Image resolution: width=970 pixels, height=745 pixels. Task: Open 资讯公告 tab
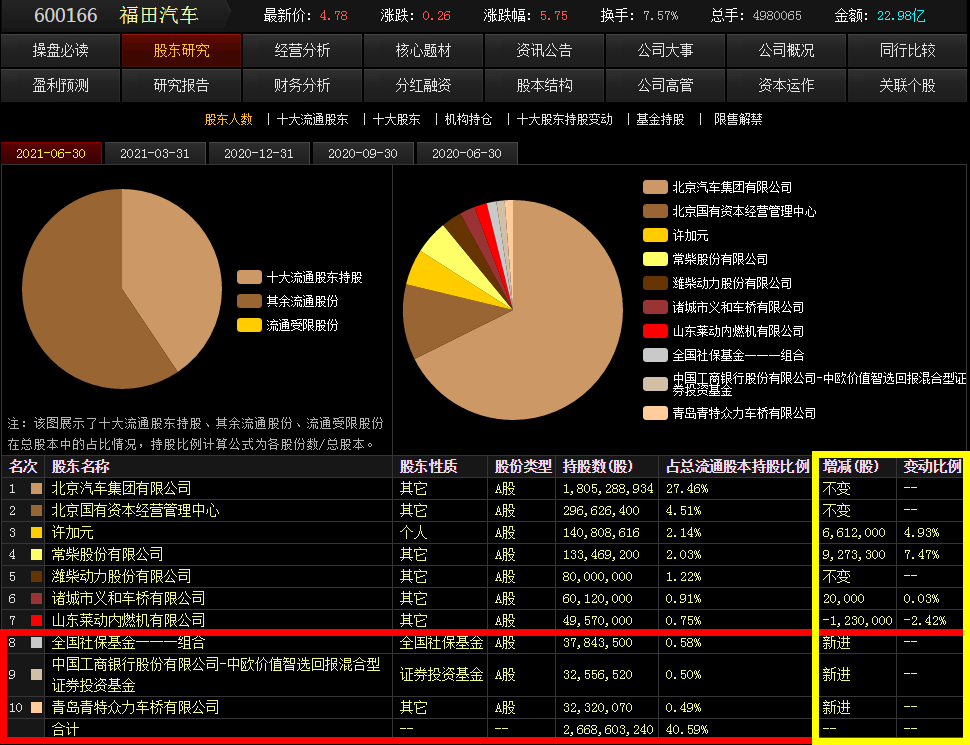544,50
